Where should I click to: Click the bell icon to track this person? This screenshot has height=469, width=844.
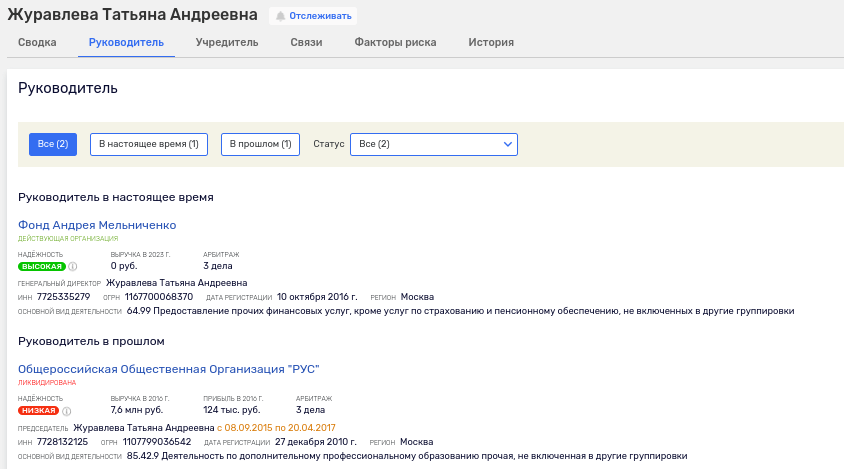click(x=281, y=16)
